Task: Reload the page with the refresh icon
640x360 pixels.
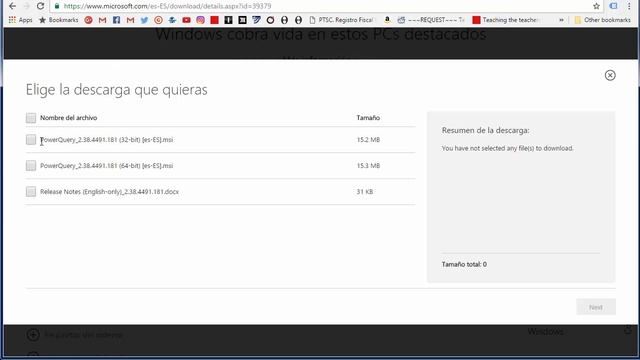Action: coord(40,6)
